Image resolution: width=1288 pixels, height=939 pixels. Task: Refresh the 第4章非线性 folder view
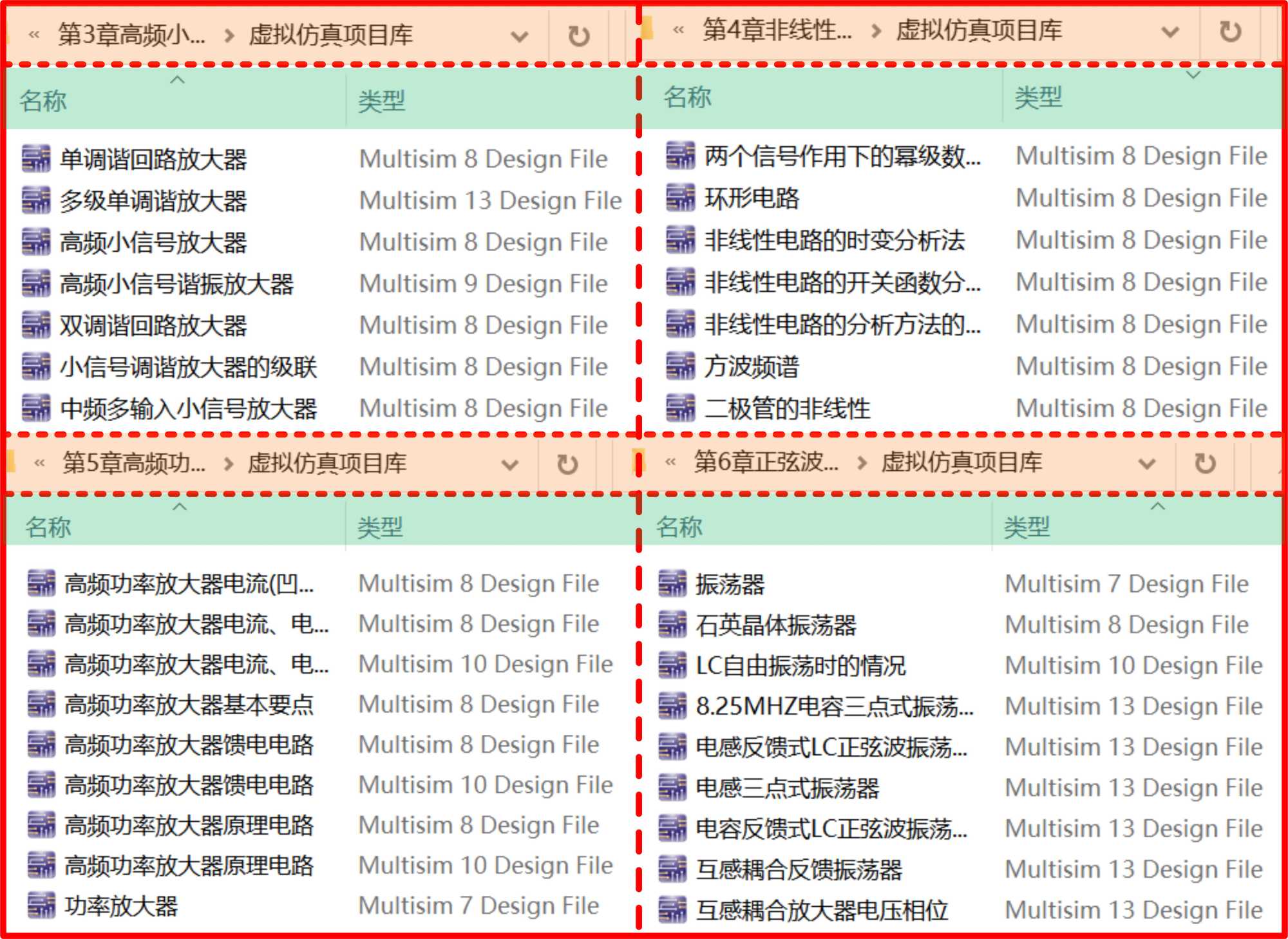tap(1229, 32)
